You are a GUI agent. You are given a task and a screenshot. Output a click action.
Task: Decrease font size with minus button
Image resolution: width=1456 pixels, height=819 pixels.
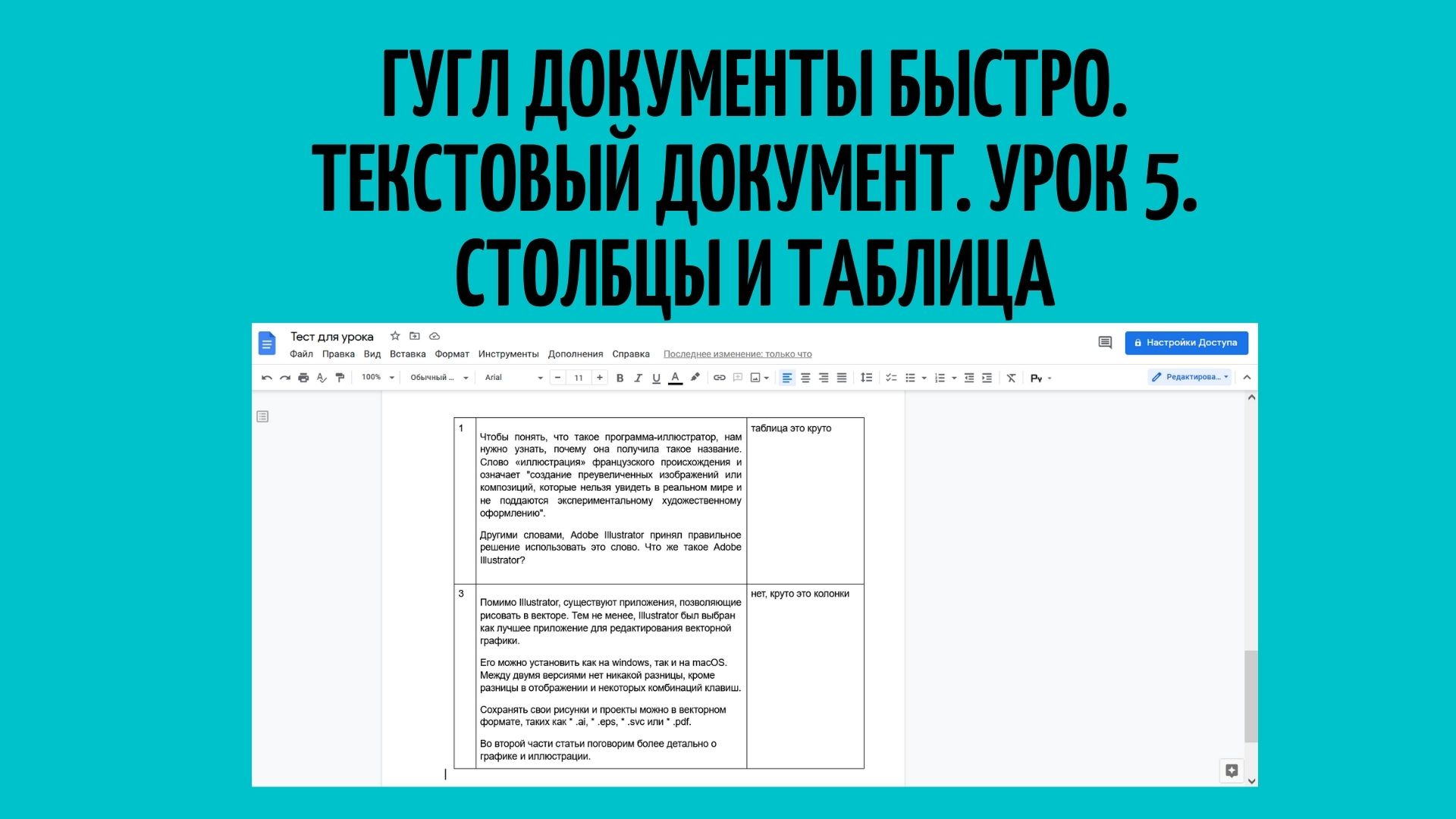(x=558, y=378)
